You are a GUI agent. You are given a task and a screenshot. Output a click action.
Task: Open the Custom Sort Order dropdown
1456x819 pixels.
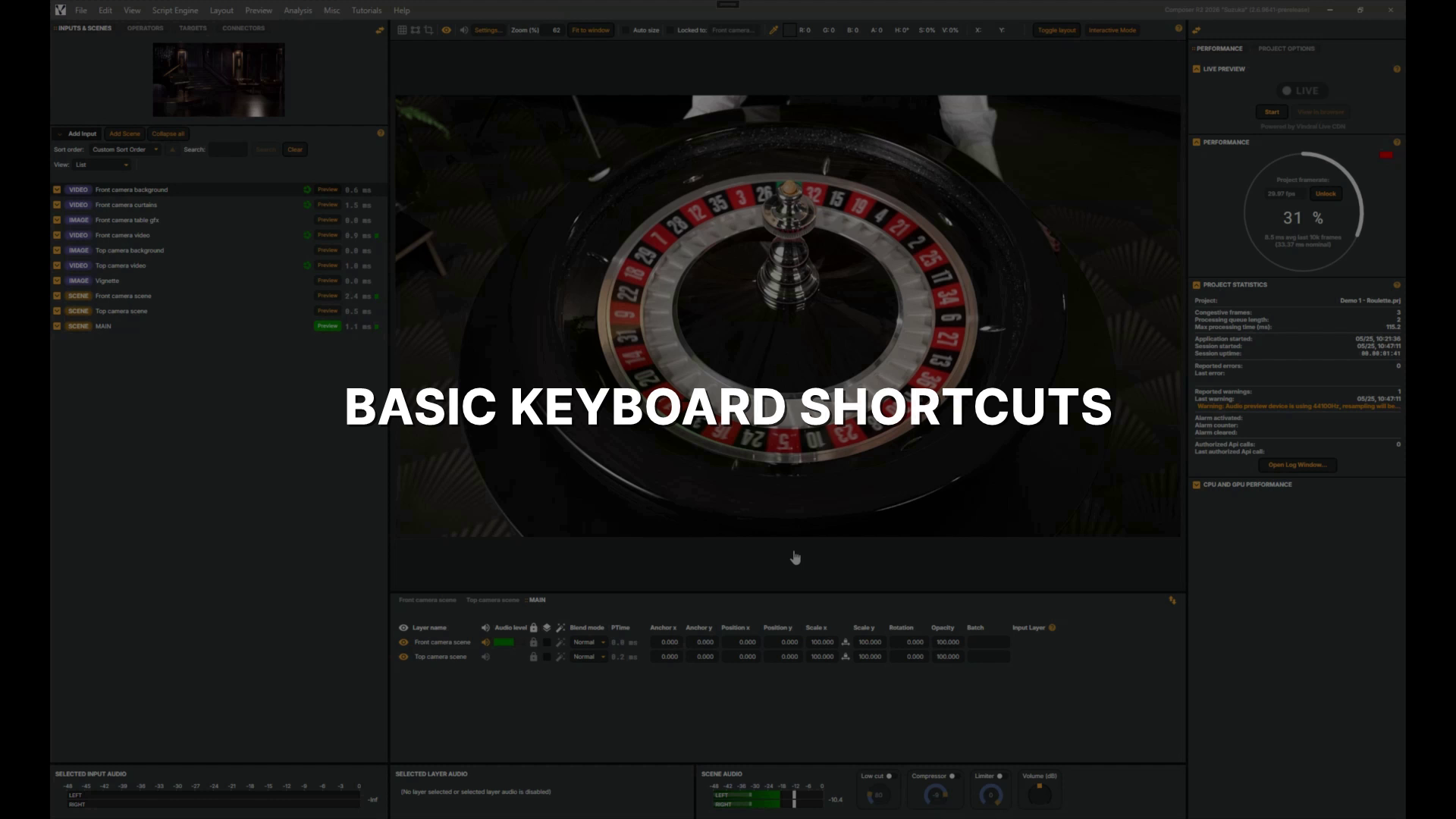(x=125, y=149)
